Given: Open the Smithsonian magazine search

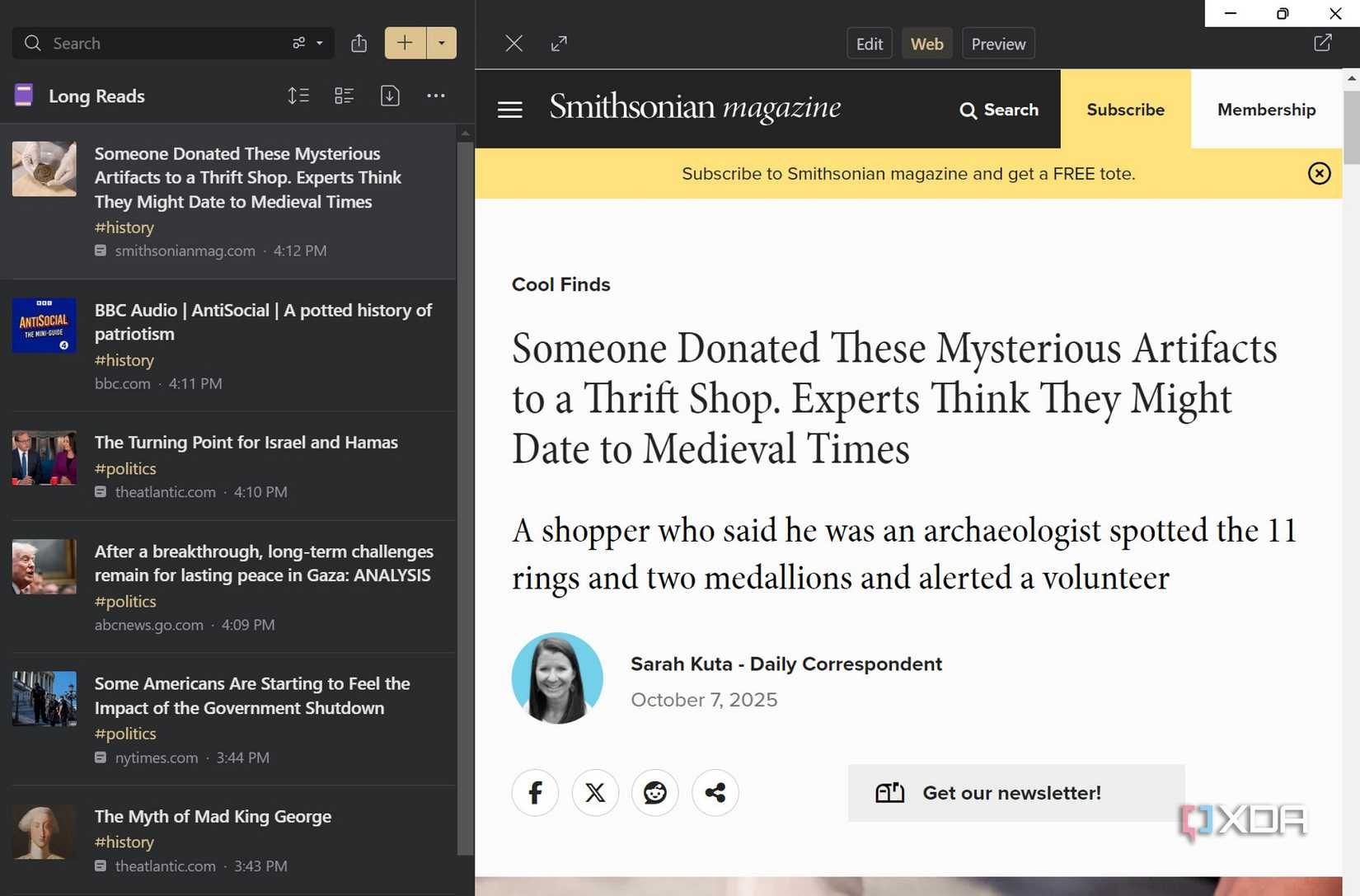Looking at the screenshot, I should tap(998, 110).
